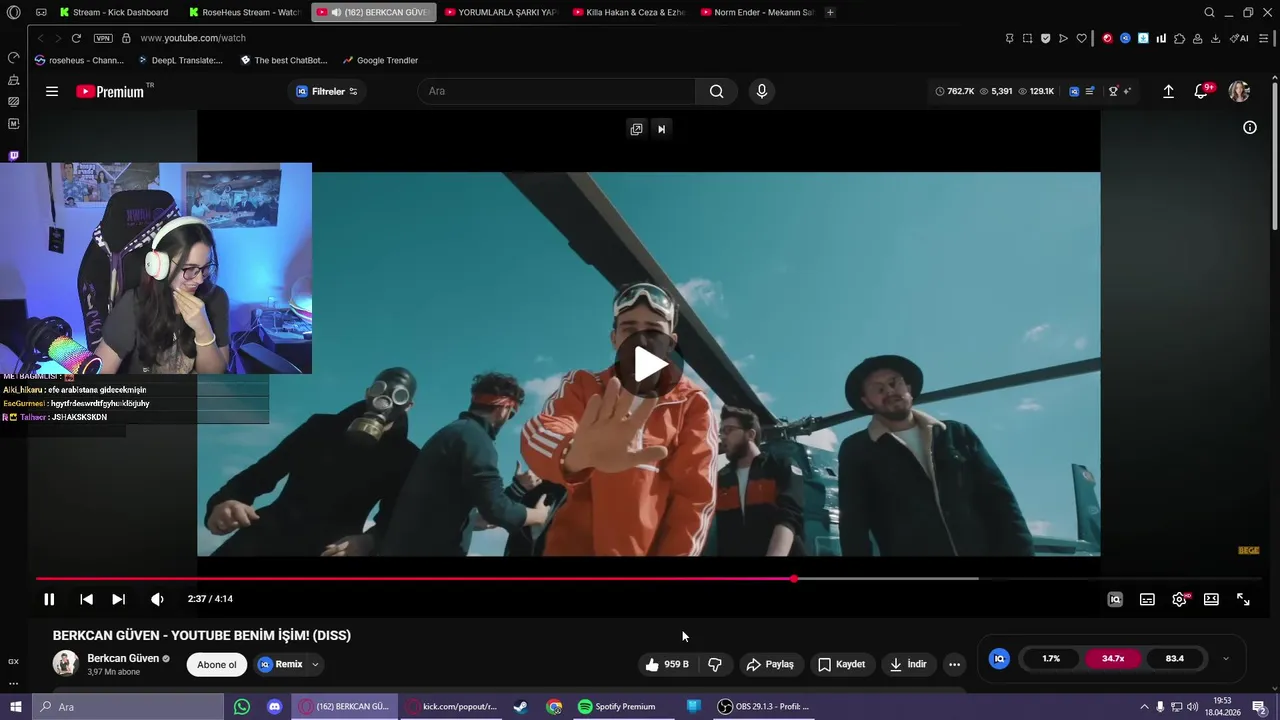Click the large play overlay on the video
Viewport: 1280px width, 720px height.
[x=649, y=364]
